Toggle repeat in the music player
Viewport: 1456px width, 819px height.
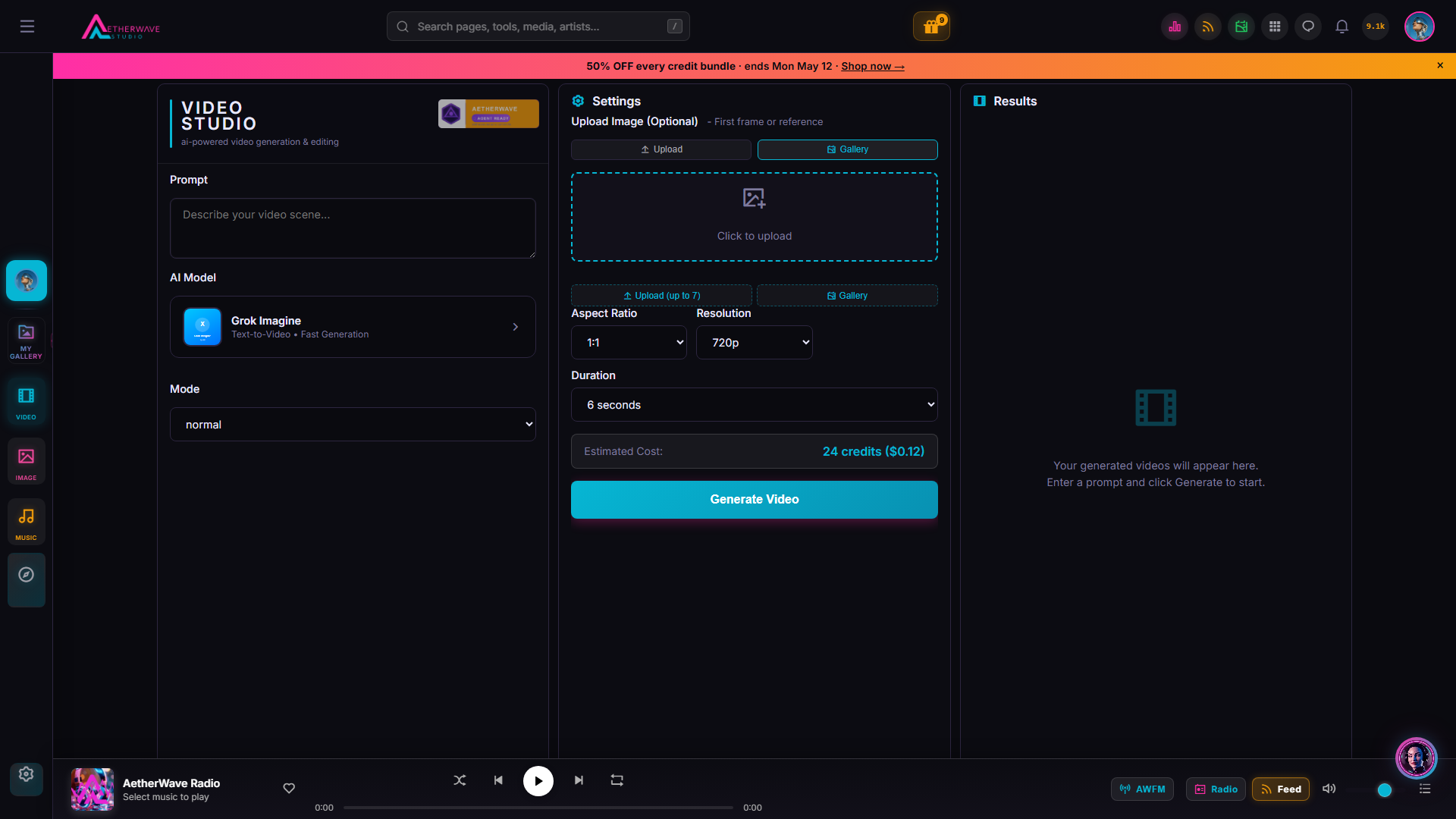617,780
